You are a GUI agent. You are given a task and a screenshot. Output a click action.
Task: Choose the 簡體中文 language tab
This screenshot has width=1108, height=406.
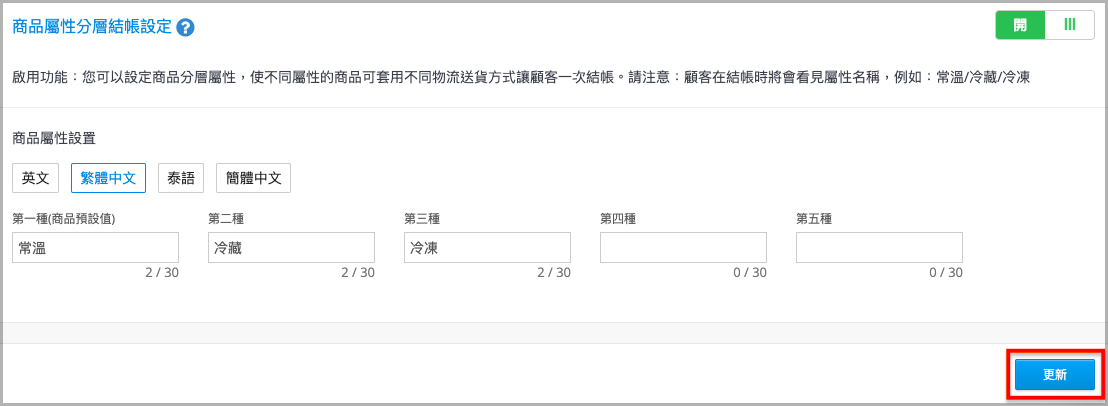[253, 178]
